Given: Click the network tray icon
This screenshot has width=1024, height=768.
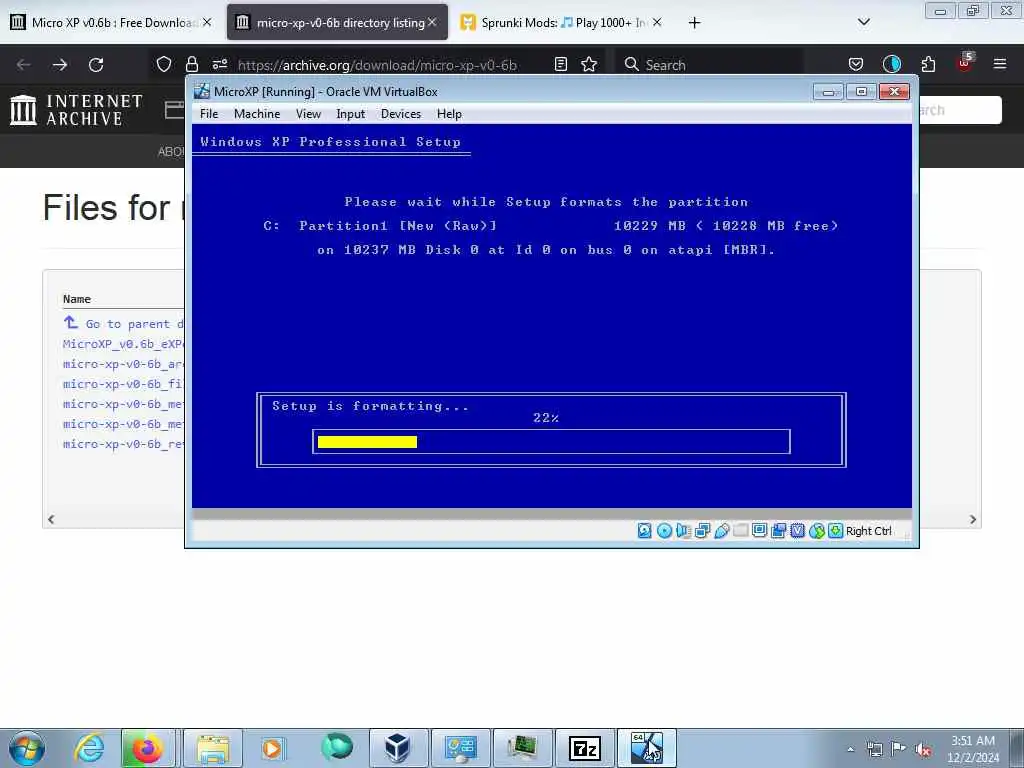Looking at the screenshot, I should click(874, 749).
